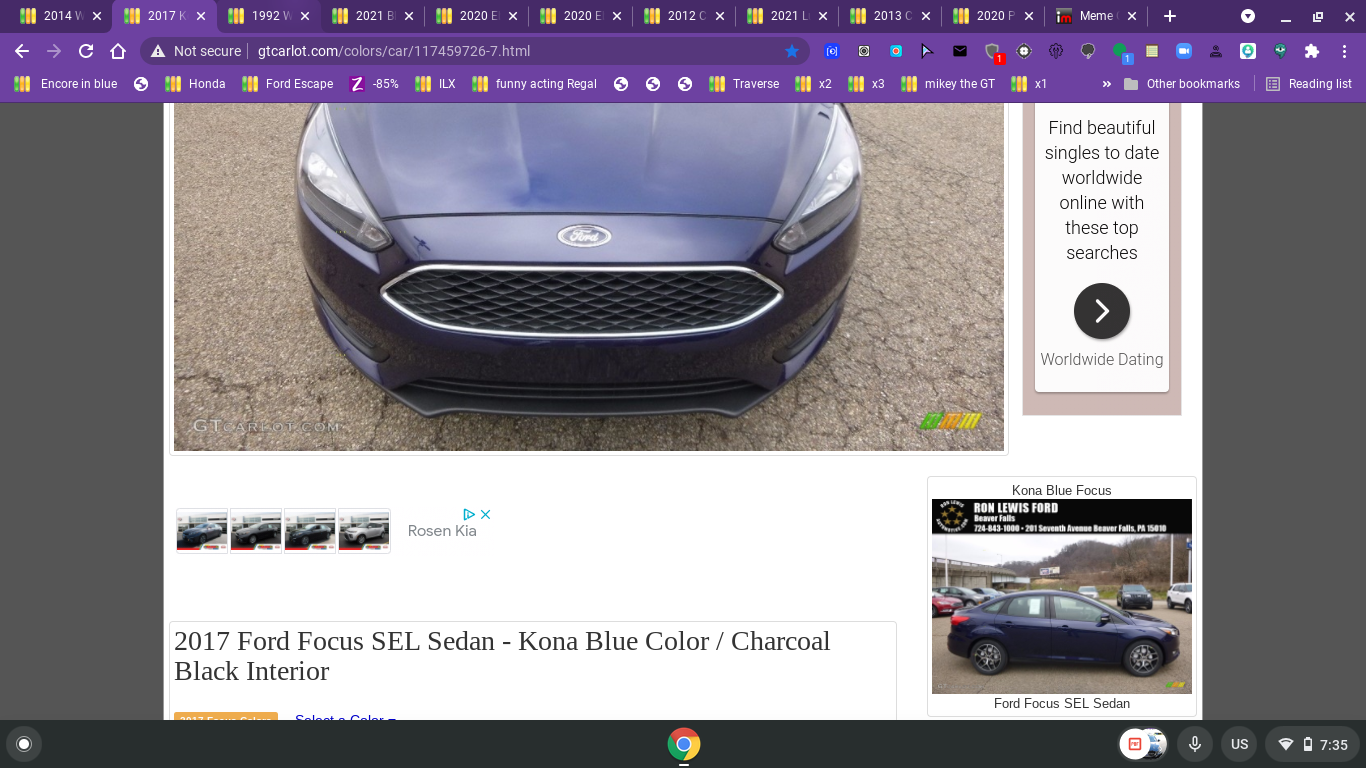Viewport: 1366px width, 768px height.
Task: Close the 2020 P tab
Action: (1029, 16)
